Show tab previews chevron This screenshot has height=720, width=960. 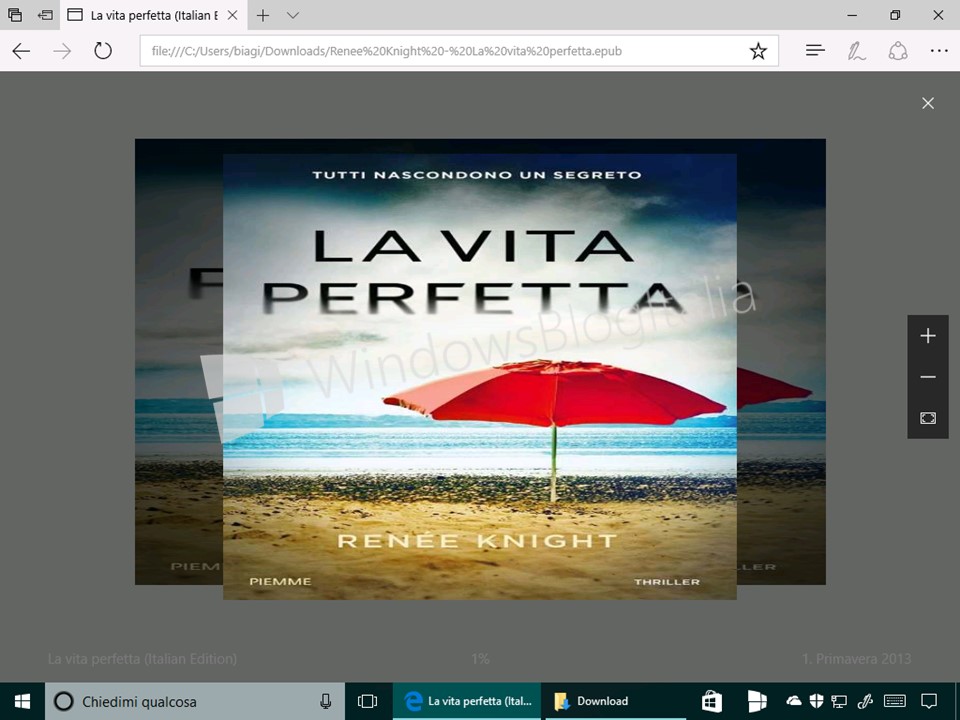tap(293, 15)
